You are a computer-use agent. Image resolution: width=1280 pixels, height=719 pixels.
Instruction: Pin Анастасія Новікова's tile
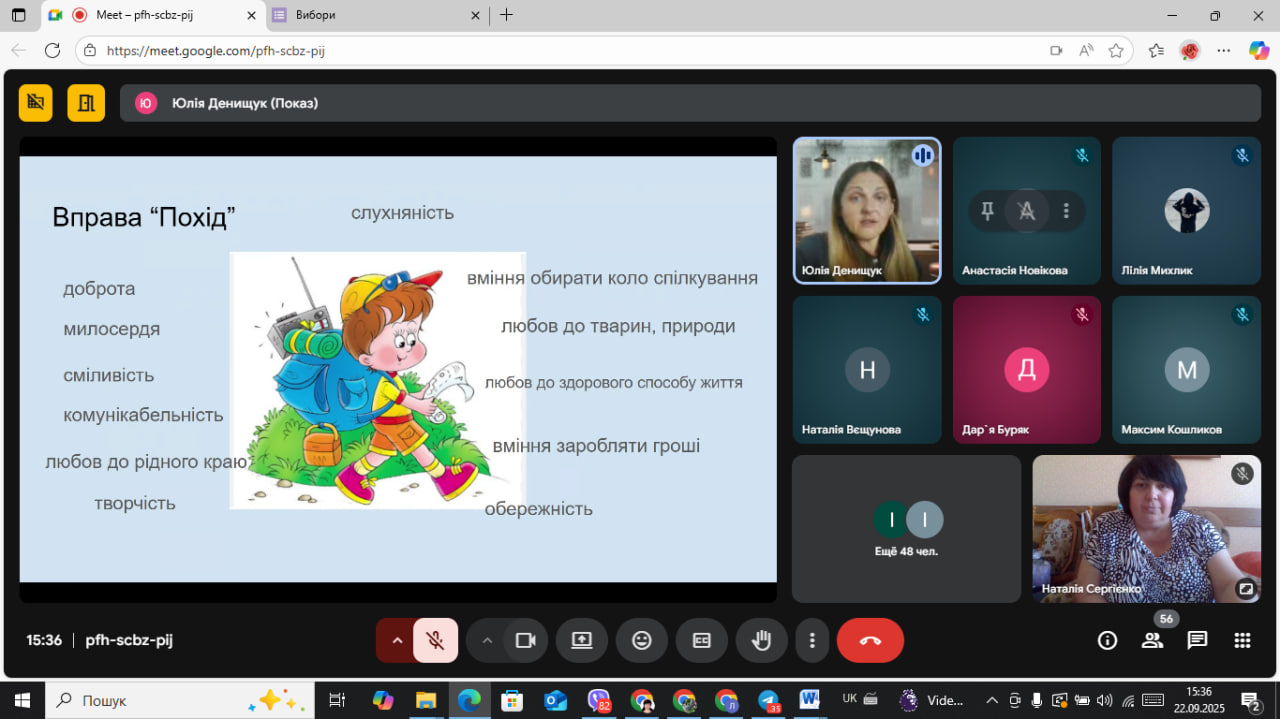point(987,211)
